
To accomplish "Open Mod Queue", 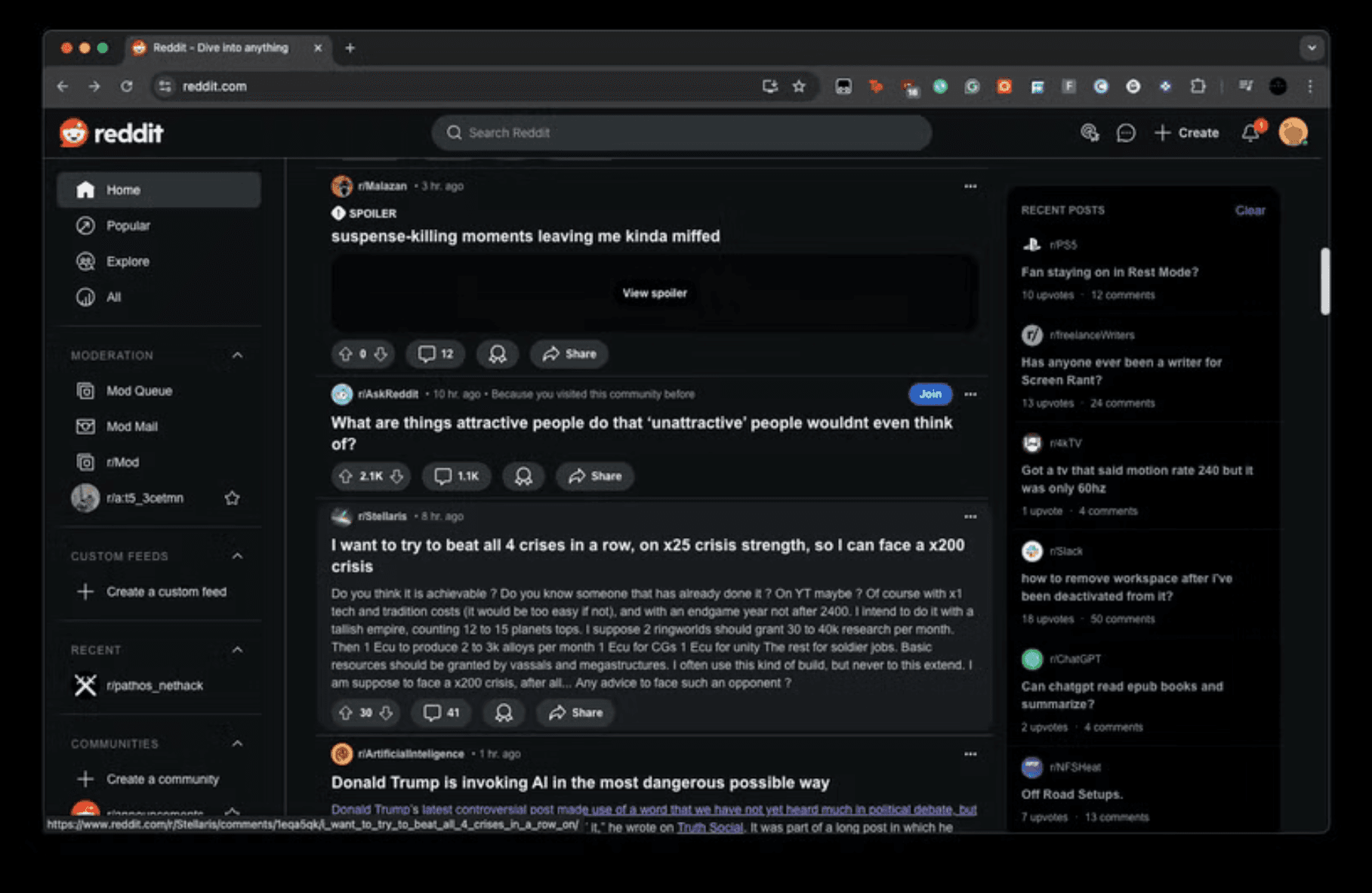I will coord(159,391).
